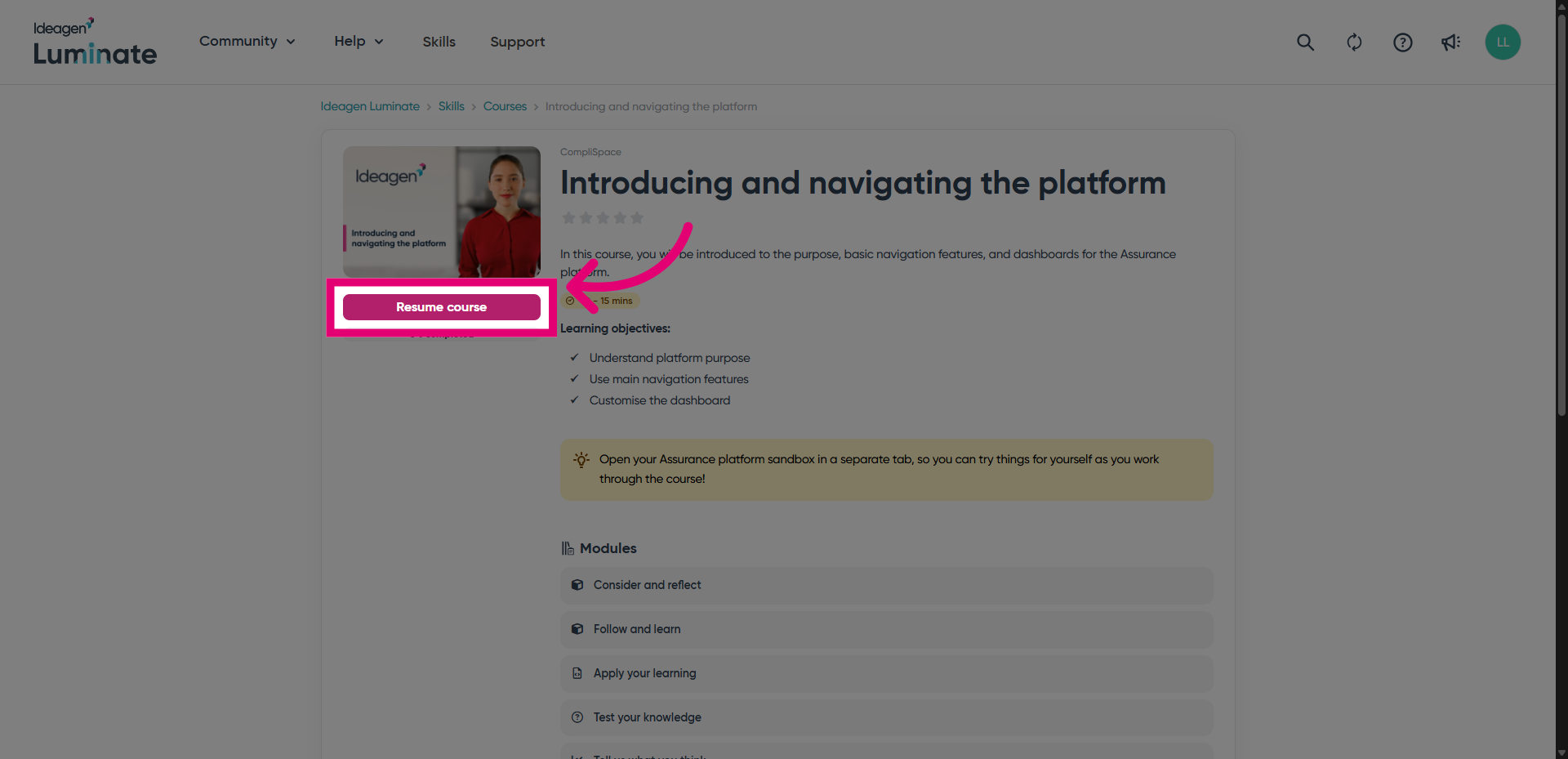The height and width of the screenshot is (759, 1568).
Task: Click the course thumbnail image
Action: (441, 212)
